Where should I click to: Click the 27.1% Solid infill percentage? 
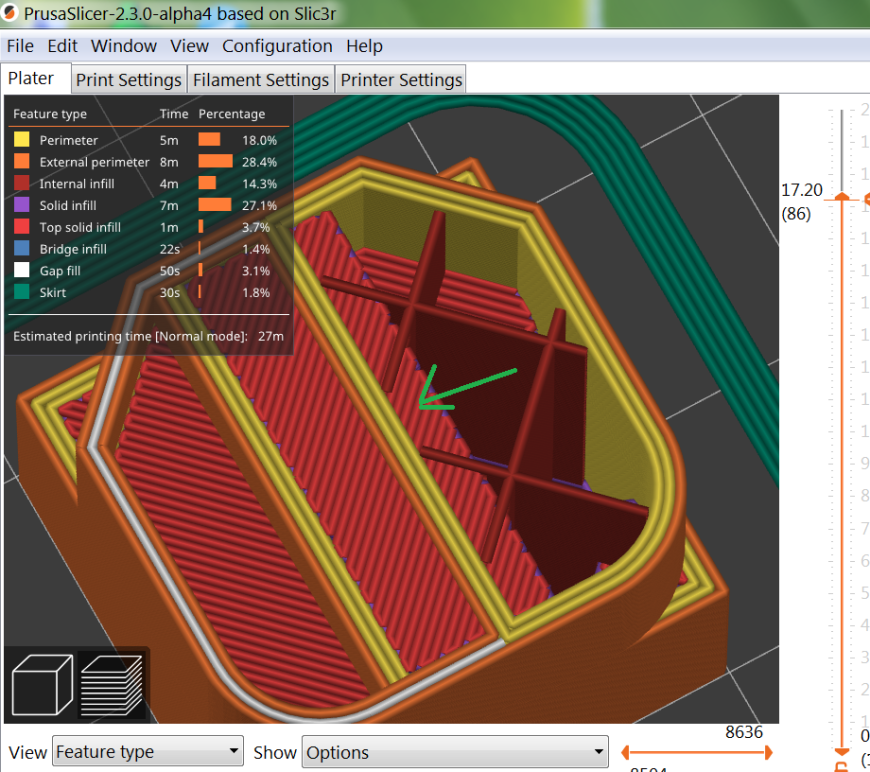click(259, 205)
